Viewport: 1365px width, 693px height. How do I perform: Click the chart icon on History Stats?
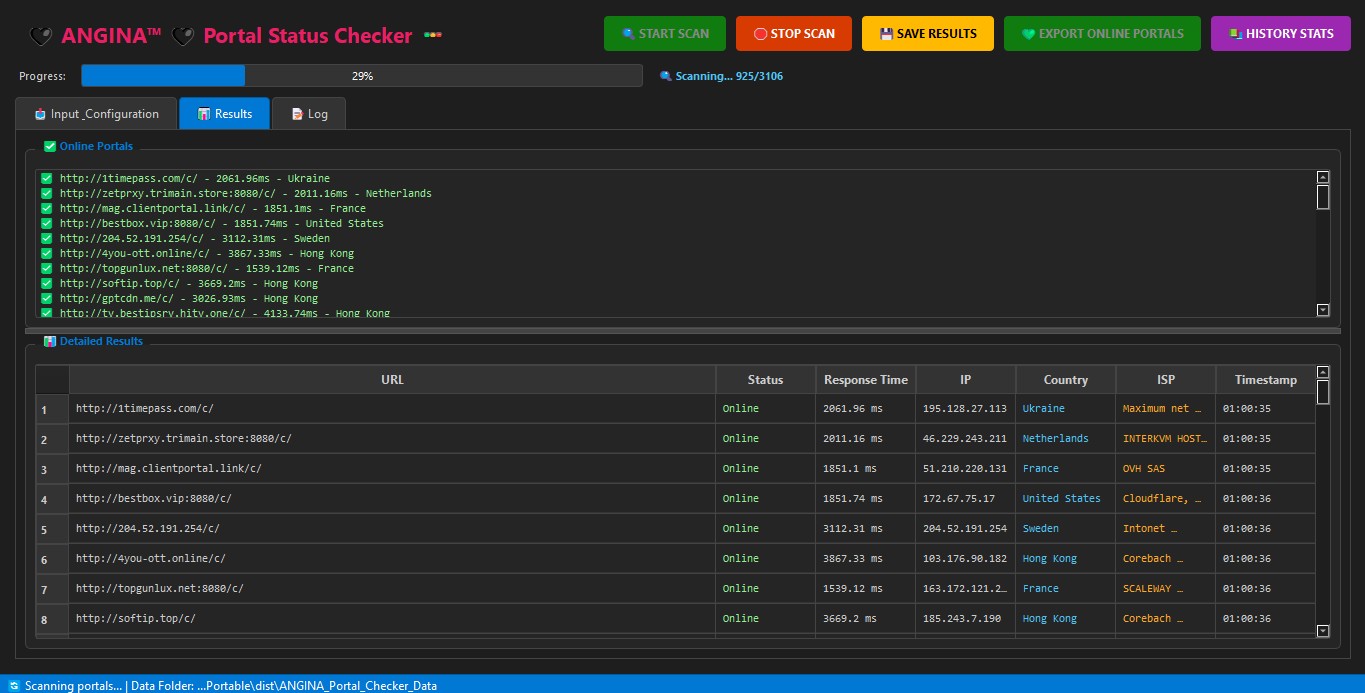coord(1236,34)
